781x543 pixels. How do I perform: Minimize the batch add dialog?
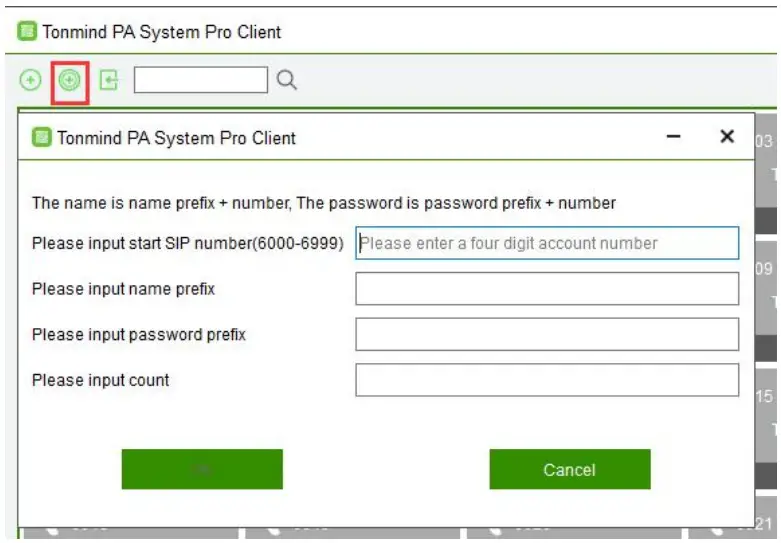tap(674, 137)
